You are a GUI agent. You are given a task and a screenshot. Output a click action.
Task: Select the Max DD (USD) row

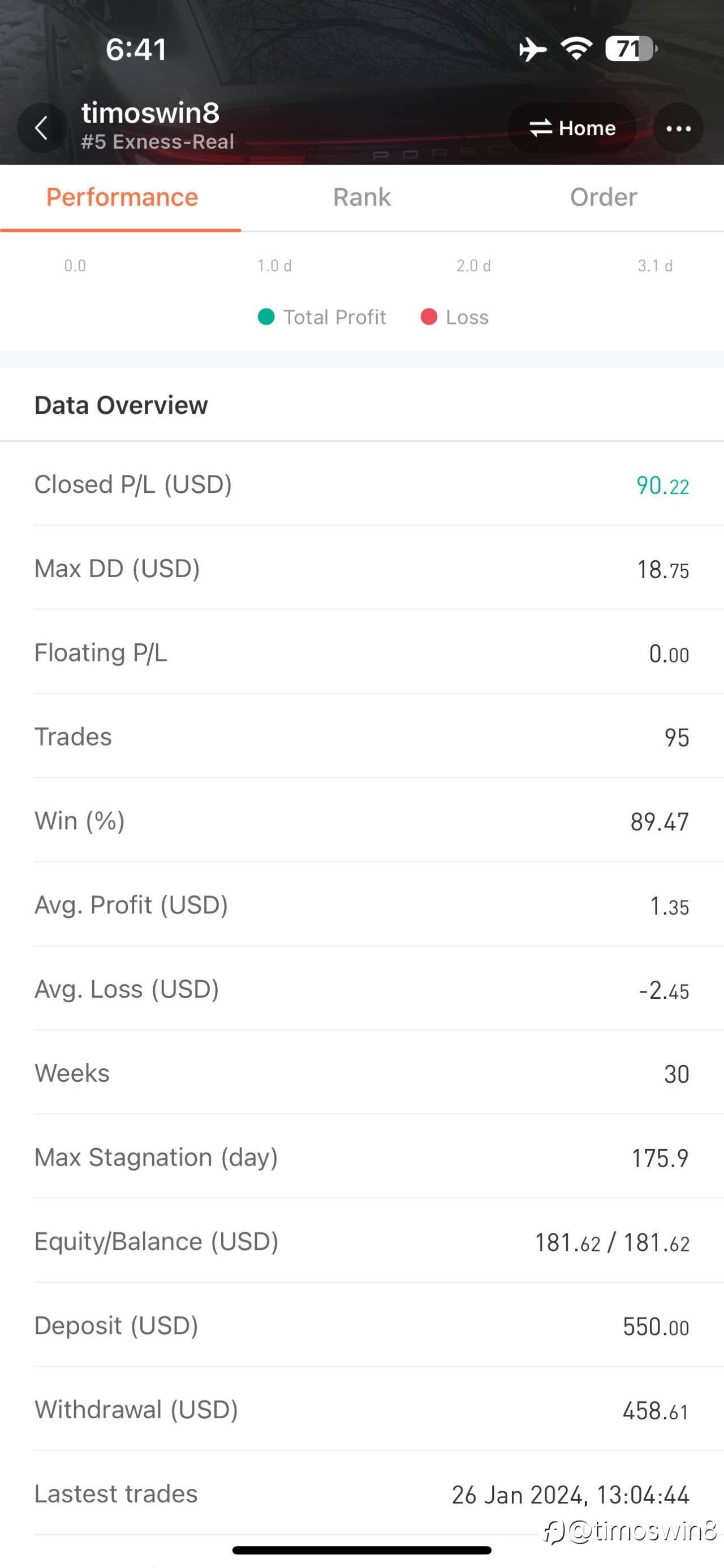tap(361, 569)
